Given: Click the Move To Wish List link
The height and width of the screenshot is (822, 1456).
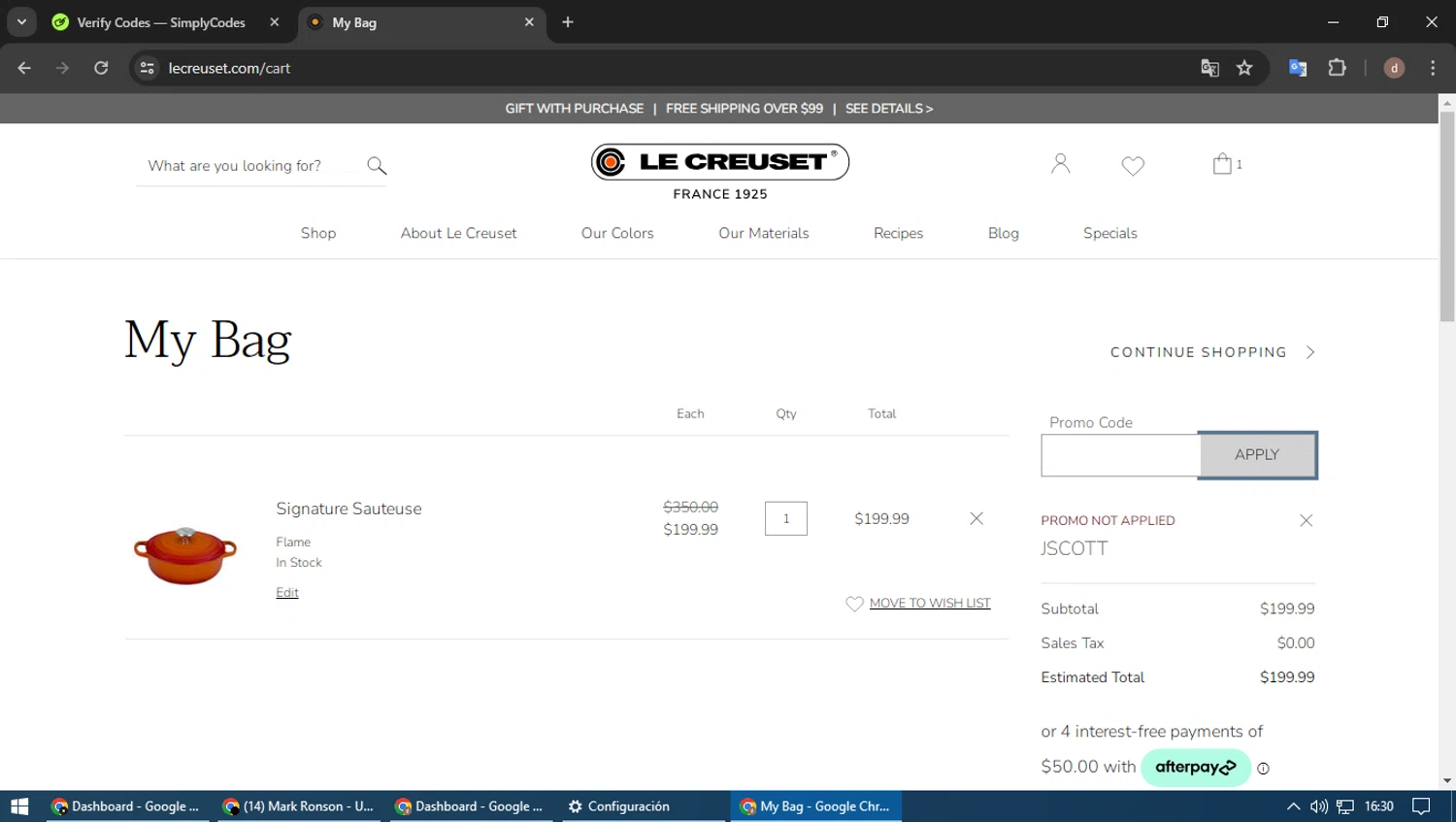Looking at the screenshot, I should coord(930,604).
